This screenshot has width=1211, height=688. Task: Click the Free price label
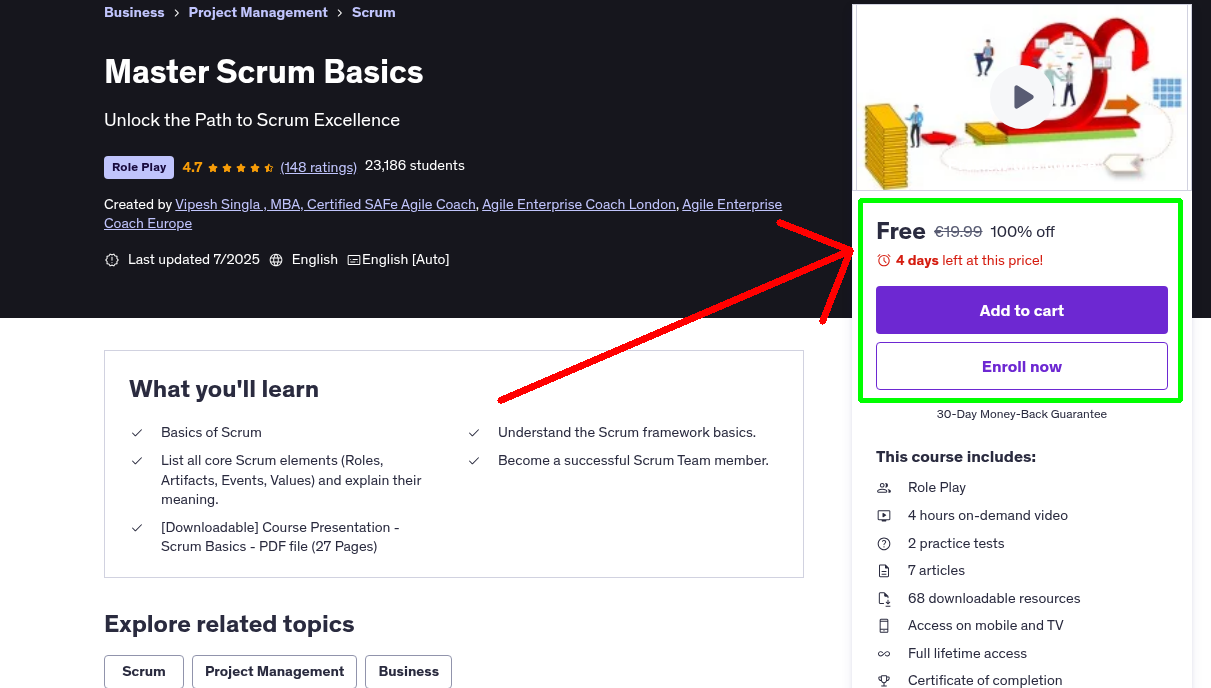tap(901, 231)
